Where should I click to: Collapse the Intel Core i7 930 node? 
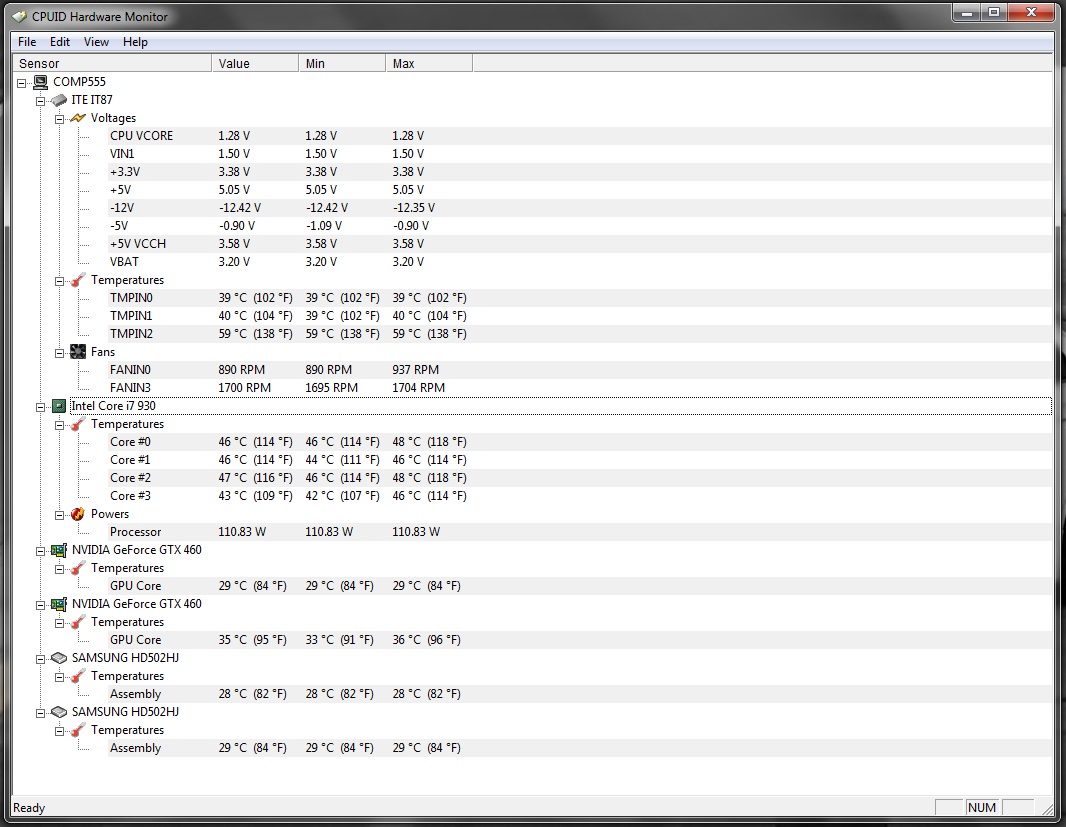click(x=40, y=407)
